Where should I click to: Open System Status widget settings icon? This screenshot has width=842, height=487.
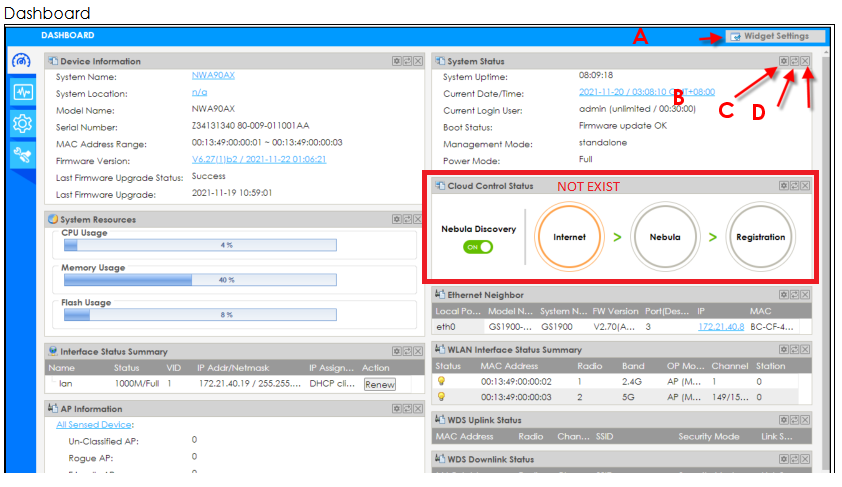(x=784, y=61)
